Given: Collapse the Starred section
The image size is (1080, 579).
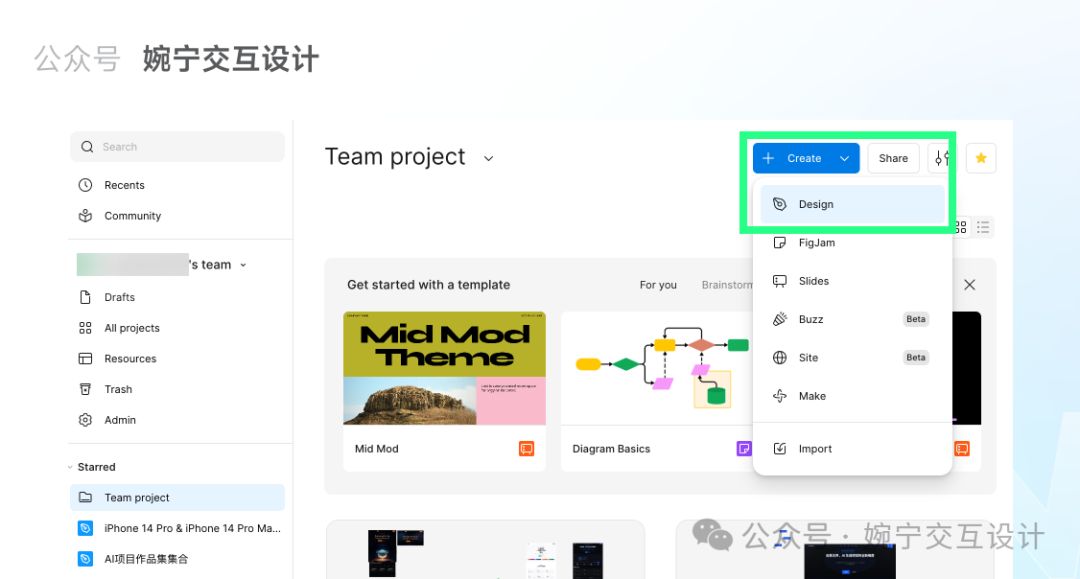Looking at the screenshot, I should [x=70, y=467].
